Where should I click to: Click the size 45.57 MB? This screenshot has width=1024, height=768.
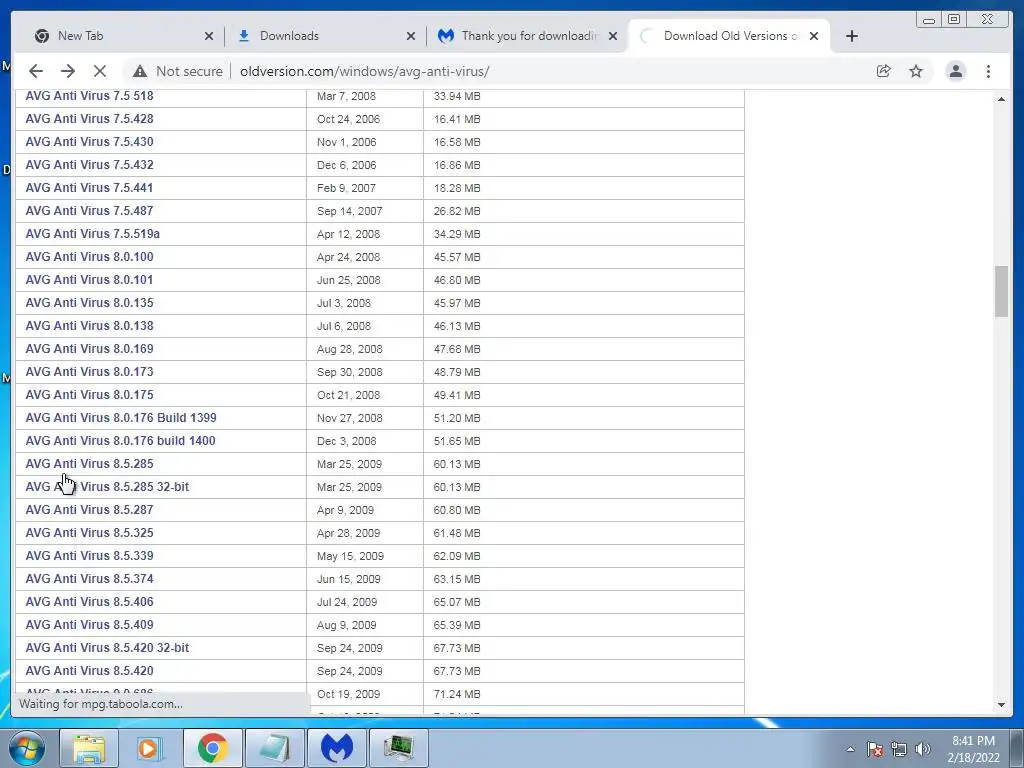coord(457,257)
